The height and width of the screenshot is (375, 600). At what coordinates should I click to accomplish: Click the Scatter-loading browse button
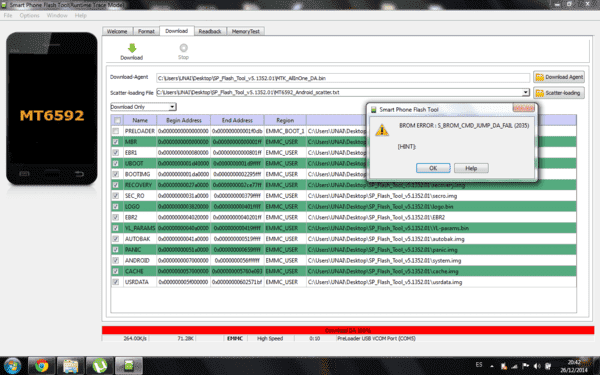[559, 93]
